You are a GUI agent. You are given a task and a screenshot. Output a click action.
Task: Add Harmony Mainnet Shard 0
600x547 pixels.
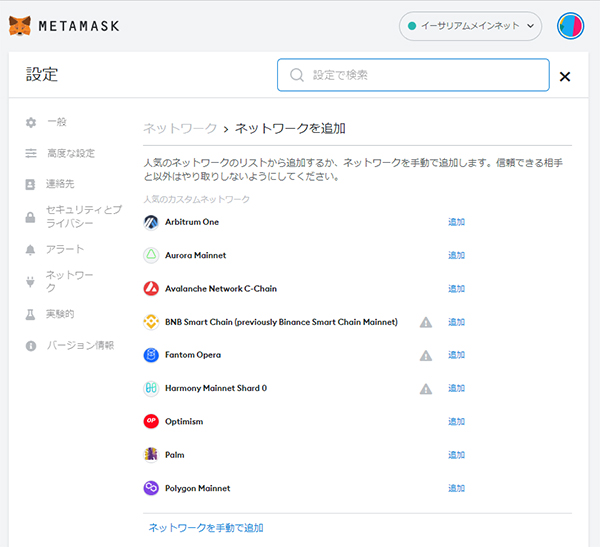(x=456, y=388)
